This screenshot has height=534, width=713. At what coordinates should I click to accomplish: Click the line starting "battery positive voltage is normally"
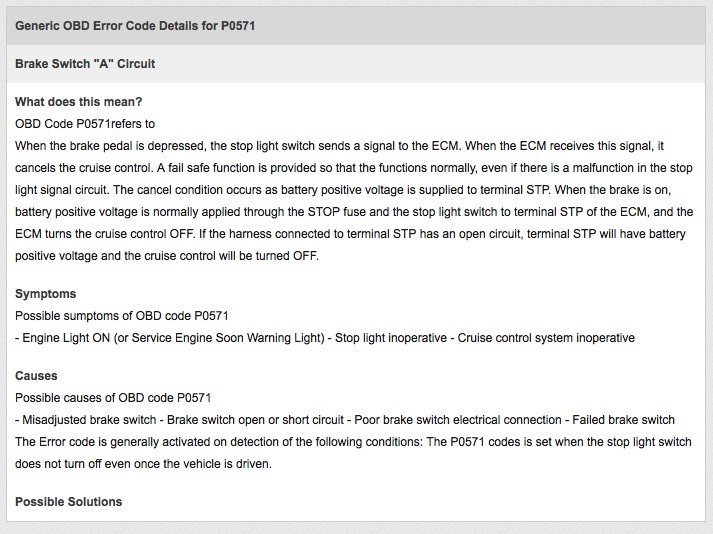354,212
